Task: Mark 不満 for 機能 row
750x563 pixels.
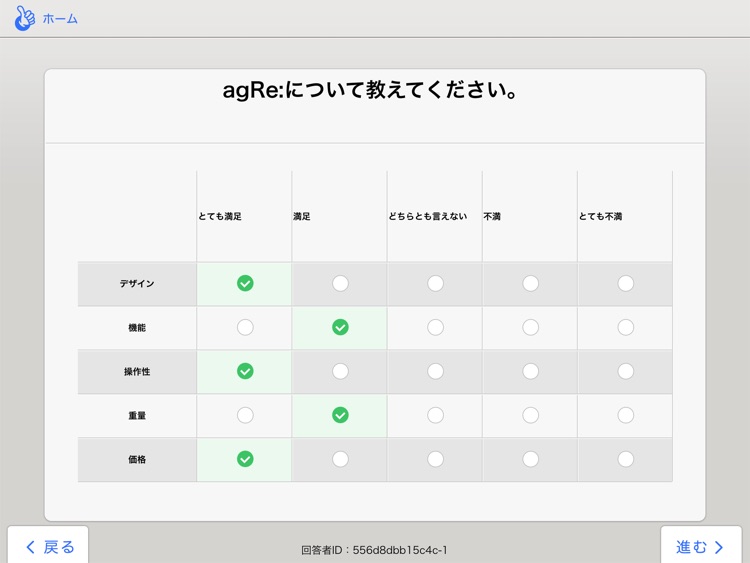Action: 530,328
